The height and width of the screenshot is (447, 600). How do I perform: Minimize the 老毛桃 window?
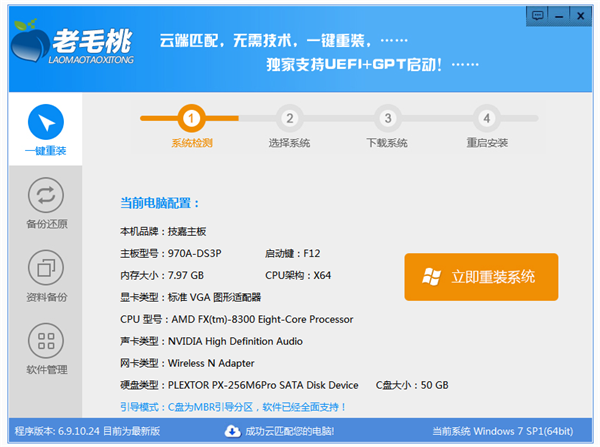(x=560, y=14)
